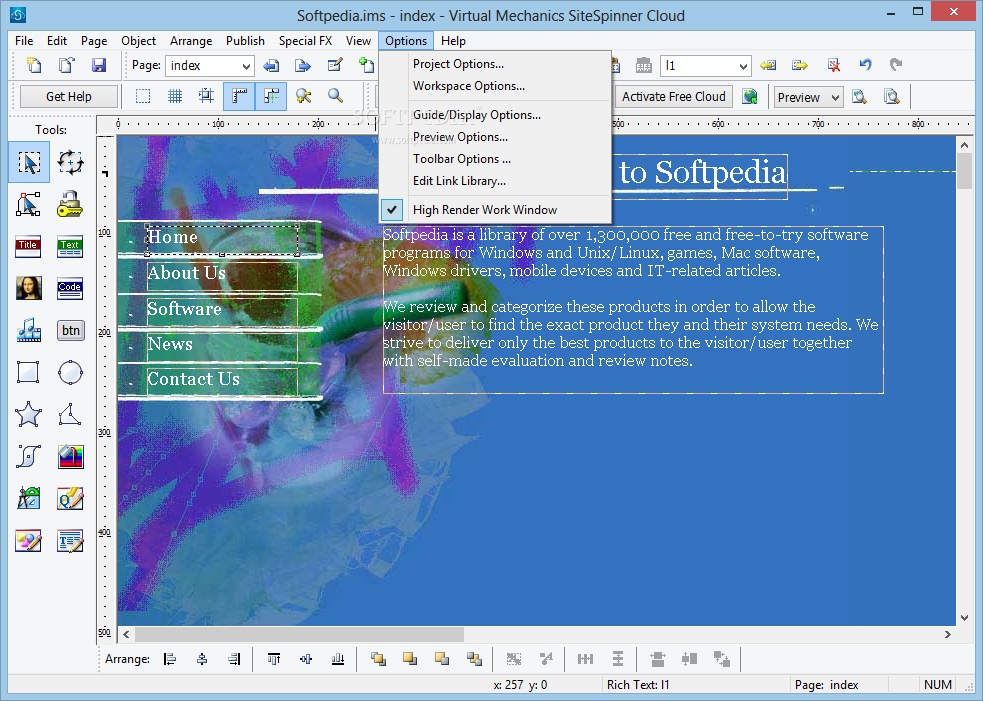
Task: Open the File menu
Action: pos(24,41)
